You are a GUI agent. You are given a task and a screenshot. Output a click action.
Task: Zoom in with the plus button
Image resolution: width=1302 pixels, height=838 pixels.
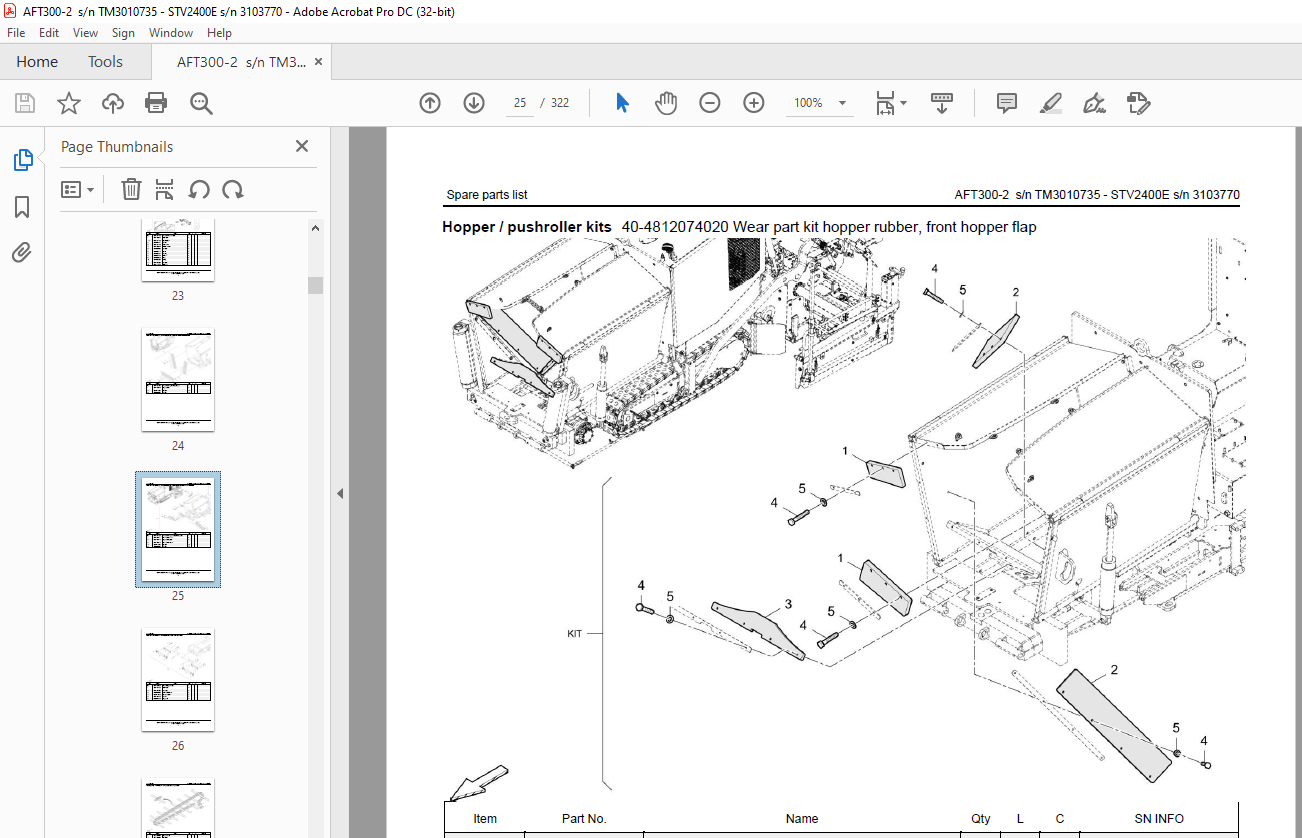(754, 103)
